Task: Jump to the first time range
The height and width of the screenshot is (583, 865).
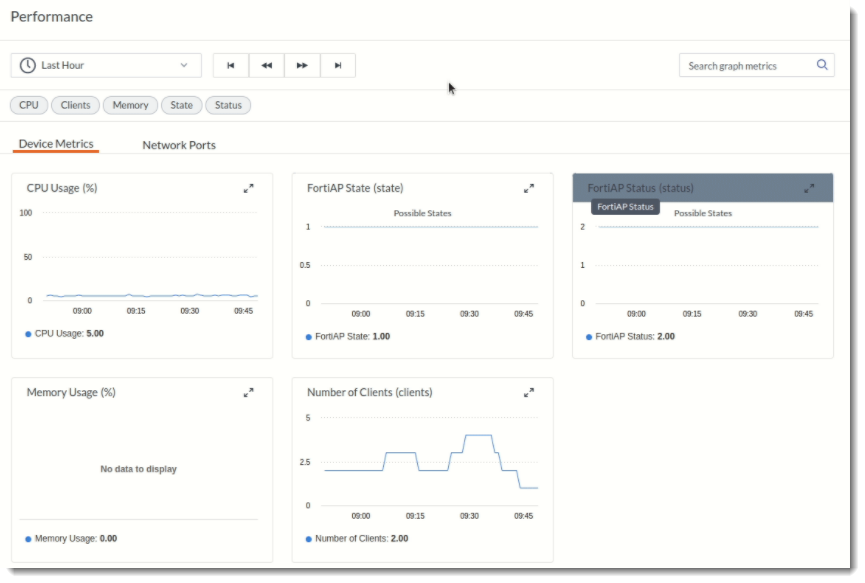Action: [231, 66]
